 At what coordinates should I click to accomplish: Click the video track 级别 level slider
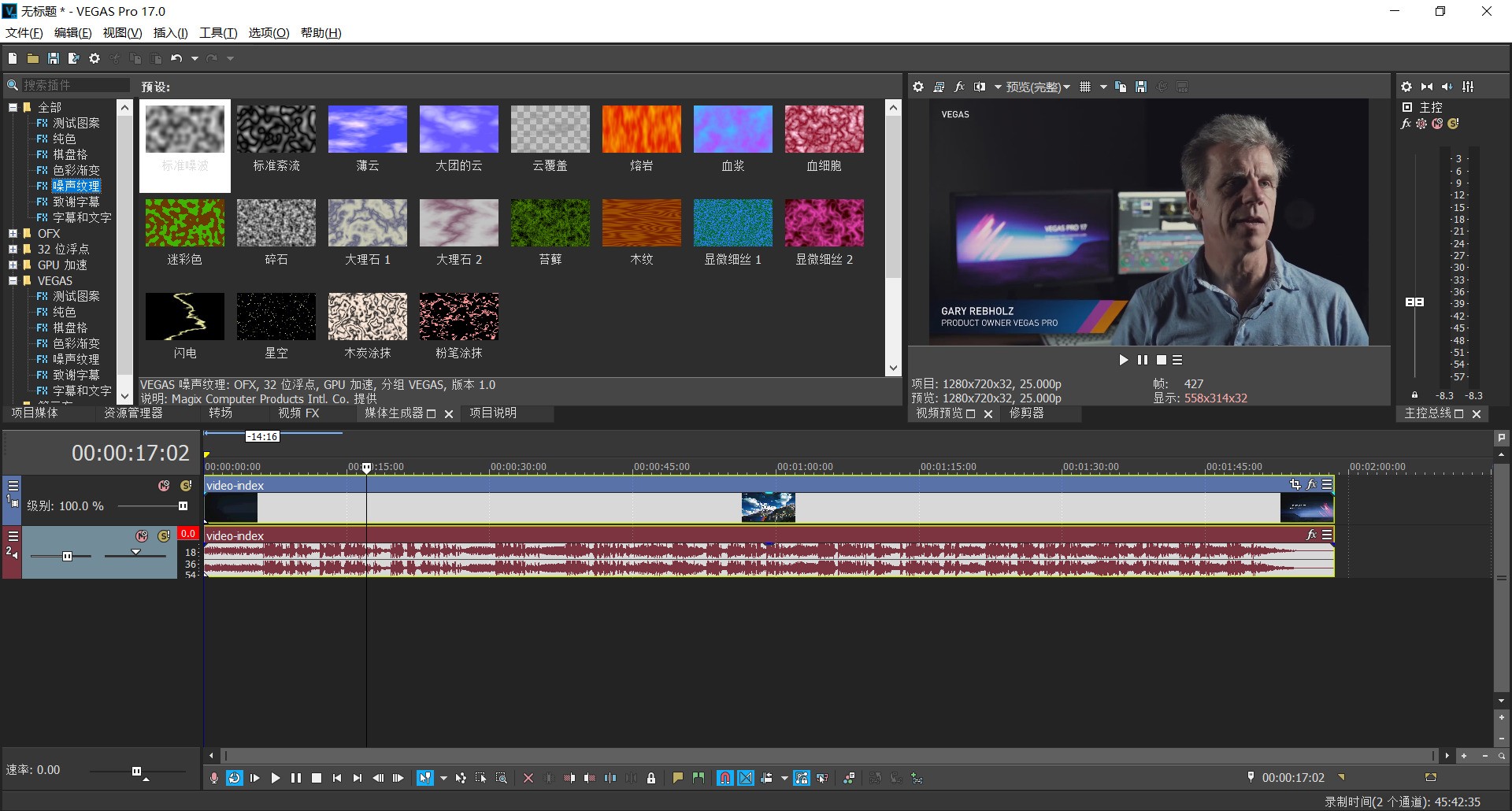[183, 506]
